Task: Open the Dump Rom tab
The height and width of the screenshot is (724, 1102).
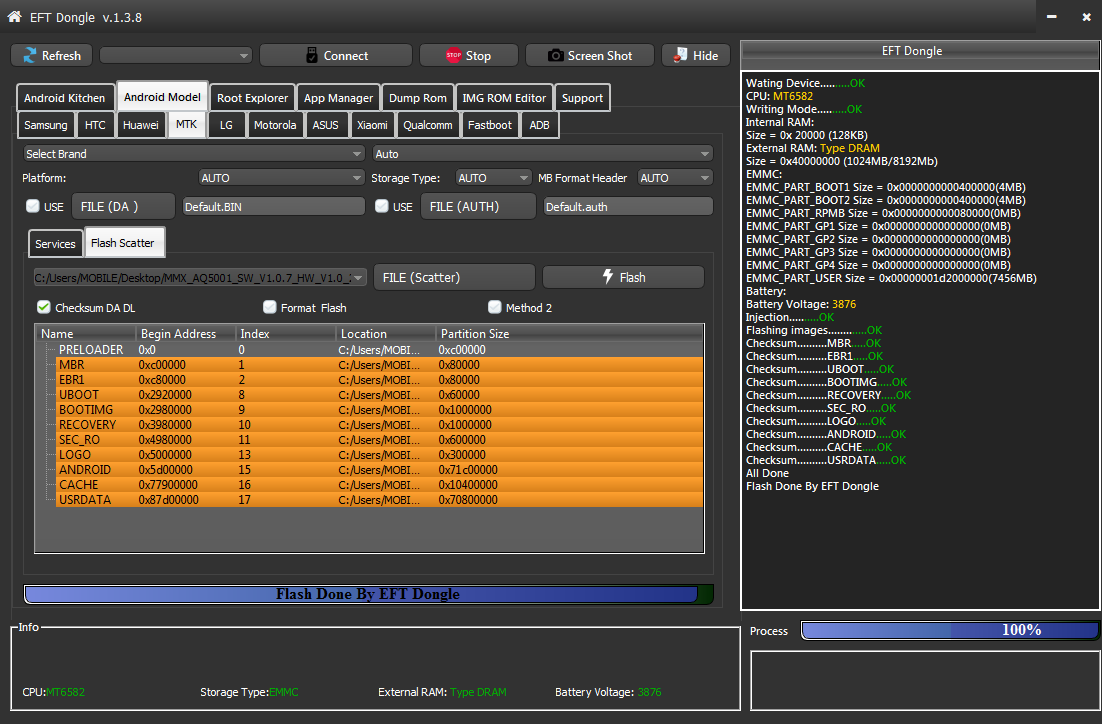Action: tap(417, 98)
